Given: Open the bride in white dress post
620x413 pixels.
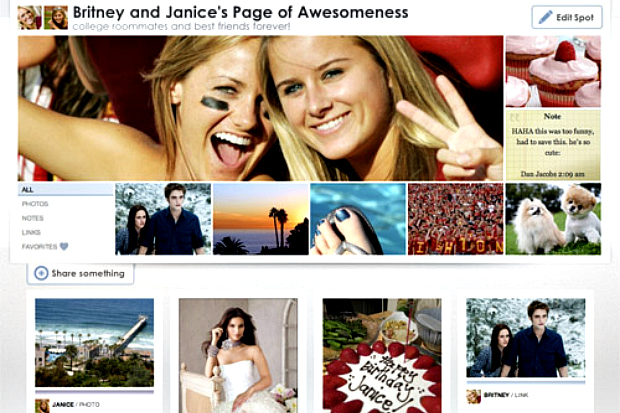Looking at the screenshot, I should [238, 356].
